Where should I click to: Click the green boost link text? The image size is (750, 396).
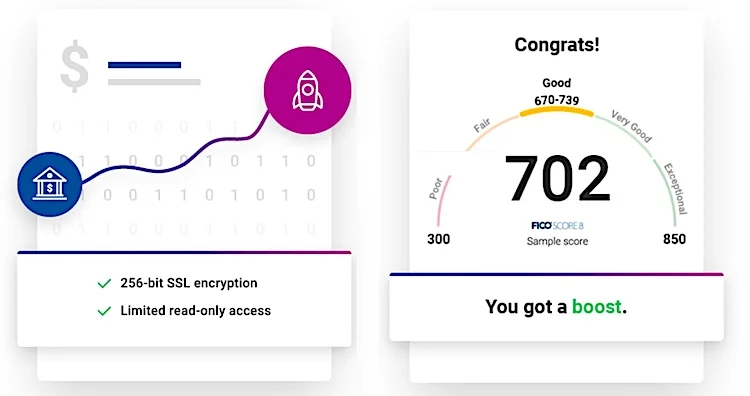tap(597, 307)
